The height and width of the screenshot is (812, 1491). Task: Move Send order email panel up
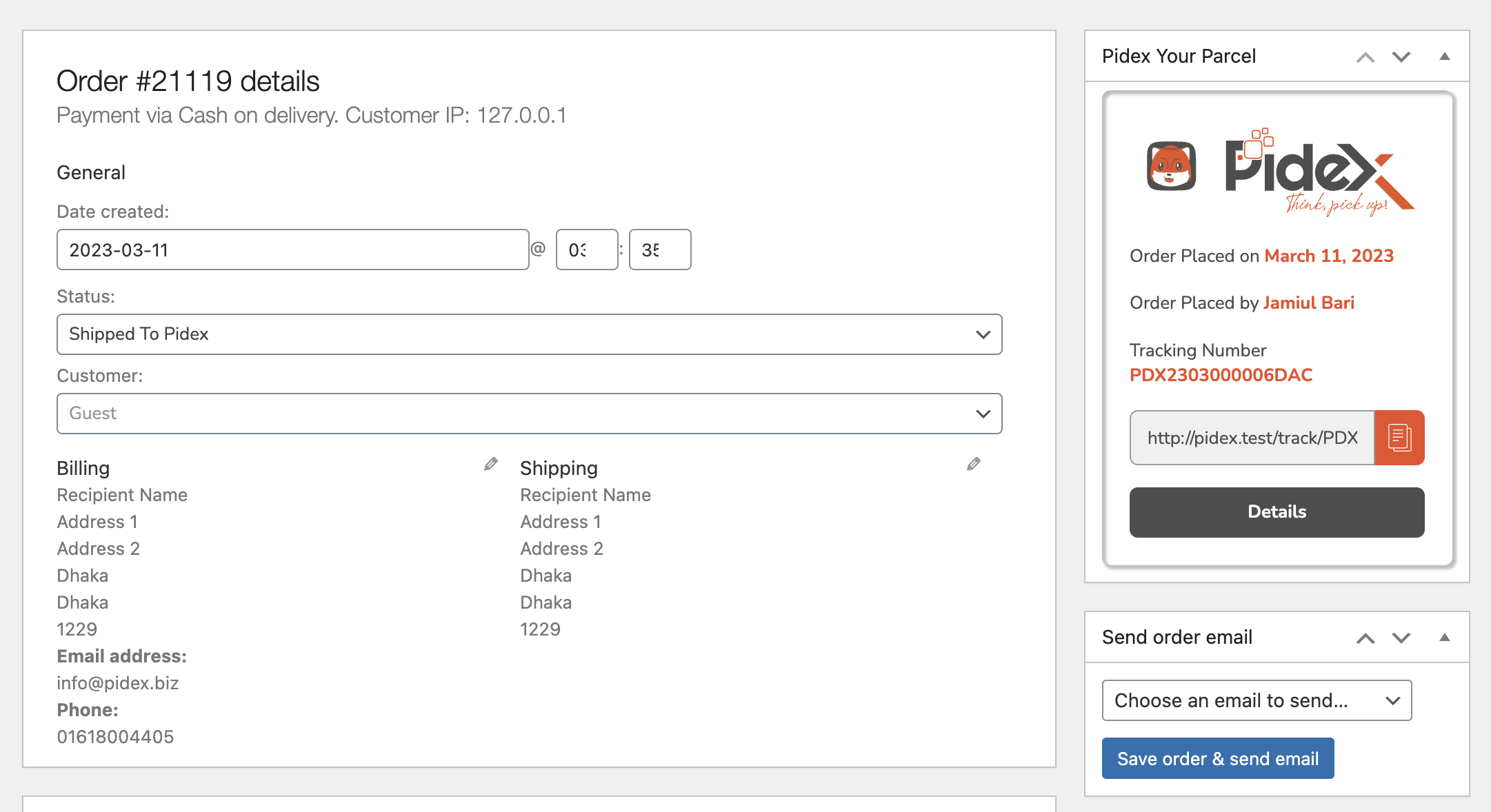(x=1365, y=638)
